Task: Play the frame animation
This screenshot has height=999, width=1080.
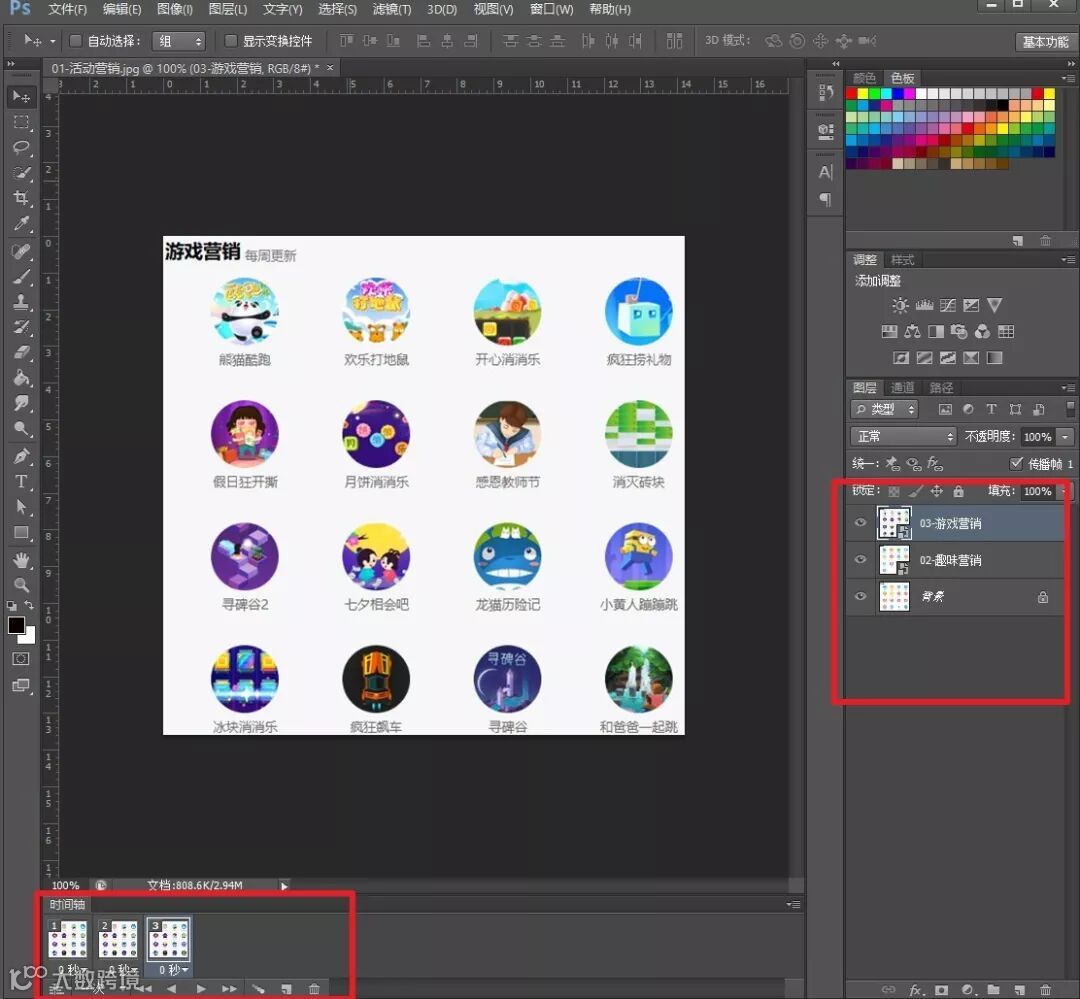Action: 200,989
